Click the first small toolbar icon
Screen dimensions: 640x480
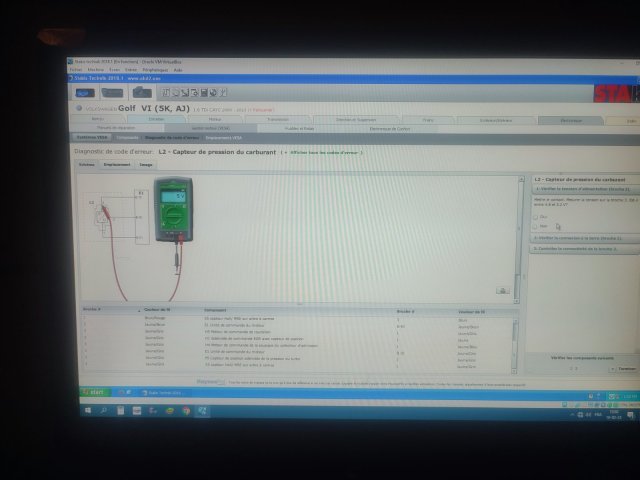click(166, 93)
